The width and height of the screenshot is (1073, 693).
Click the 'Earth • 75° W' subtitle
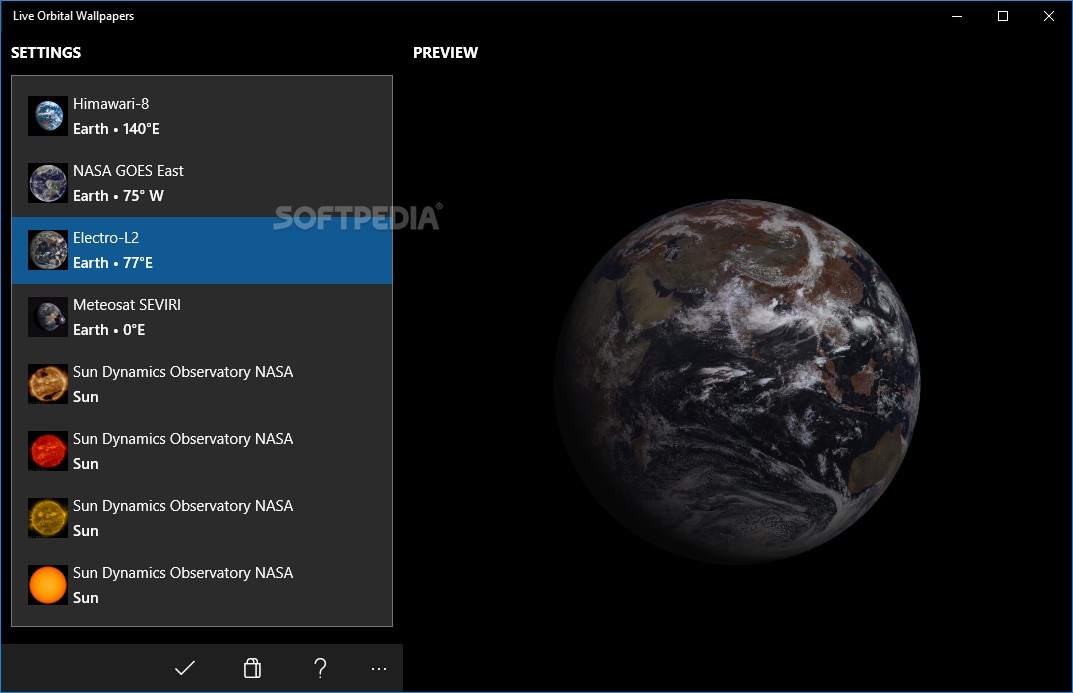pos(118,196)
